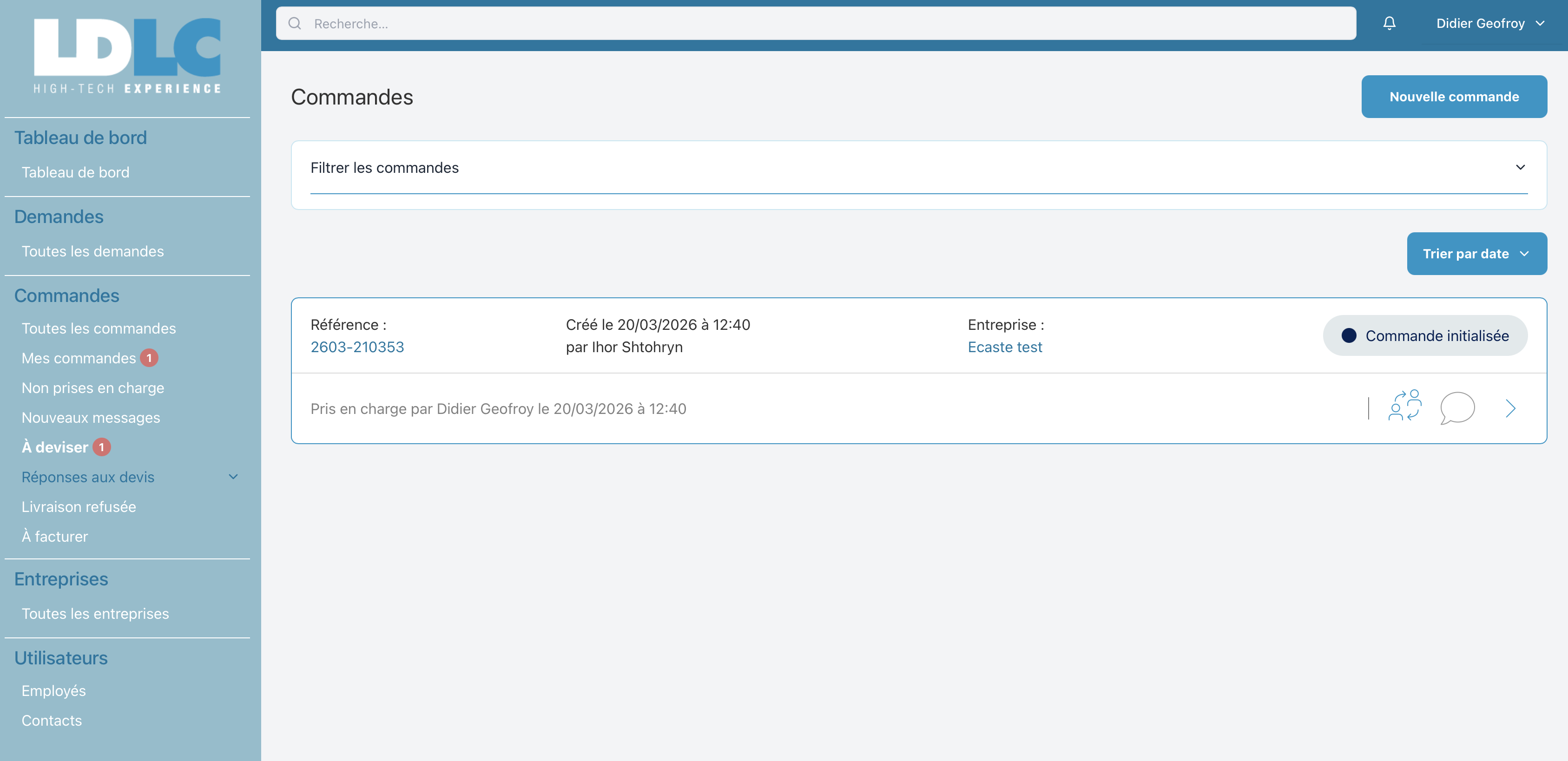This screenshot has width=1568, height=761.
Task: Open Nouveaux messages
Action: [x=91, y=418]
